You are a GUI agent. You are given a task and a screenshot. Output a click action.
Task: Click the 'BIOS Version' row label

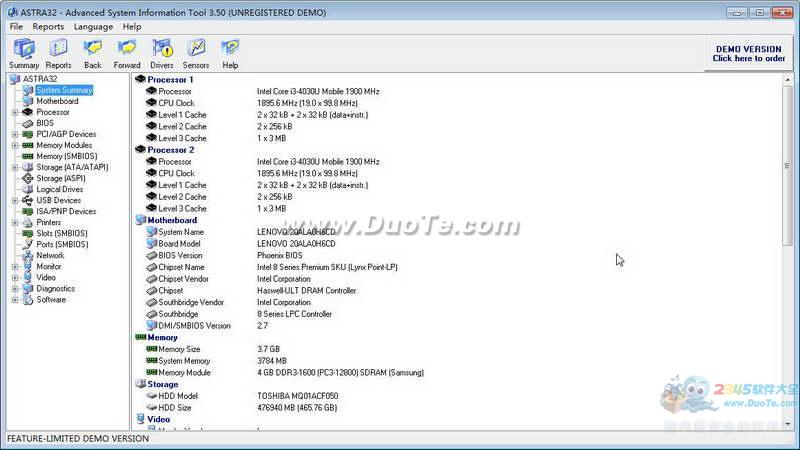180,255
